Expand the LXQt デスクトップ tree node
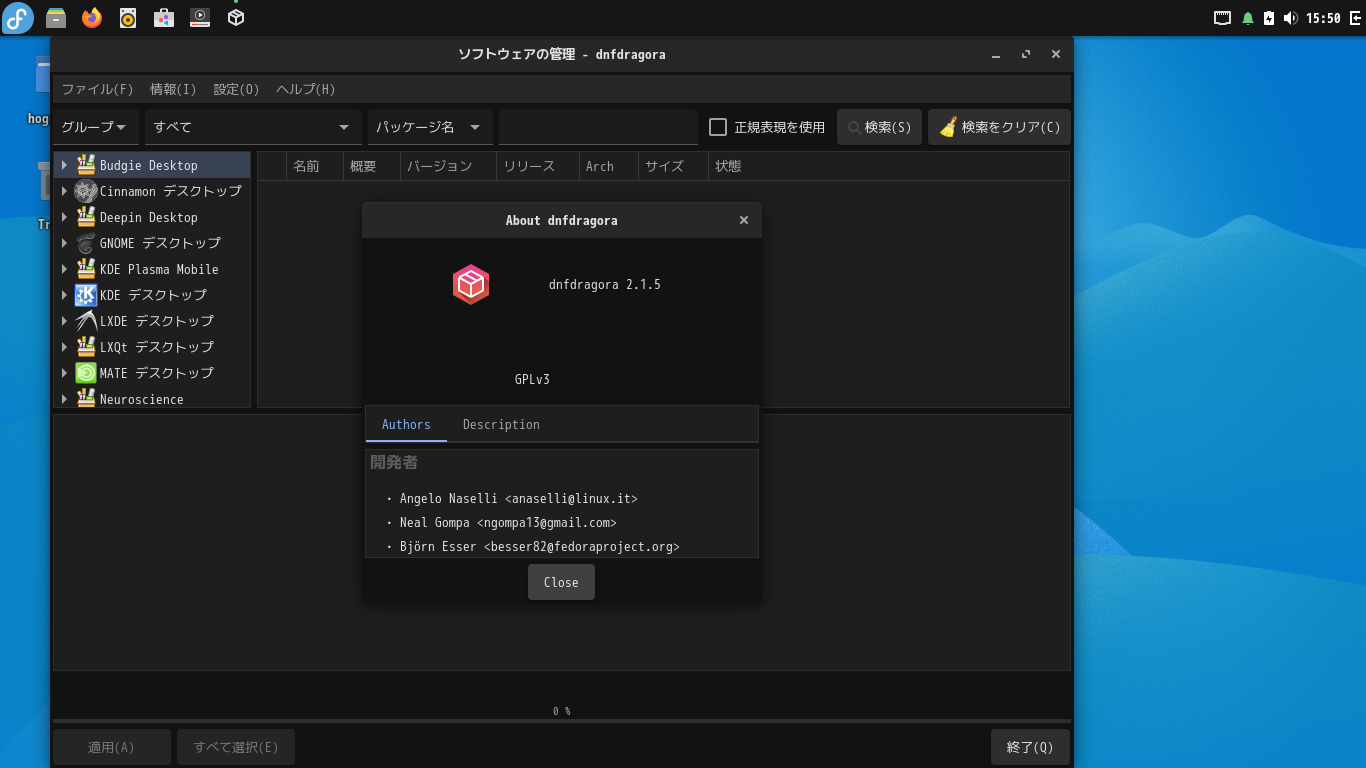The width and height of the screenshot is (1366, 768). point(64,347)
